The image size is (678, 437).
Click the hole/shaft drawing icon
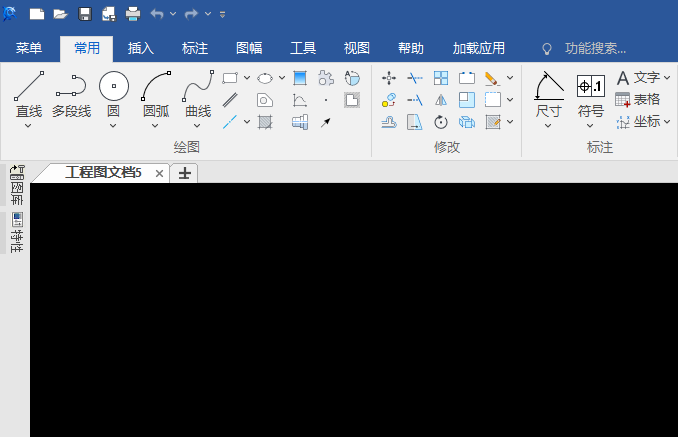(300, 122)
